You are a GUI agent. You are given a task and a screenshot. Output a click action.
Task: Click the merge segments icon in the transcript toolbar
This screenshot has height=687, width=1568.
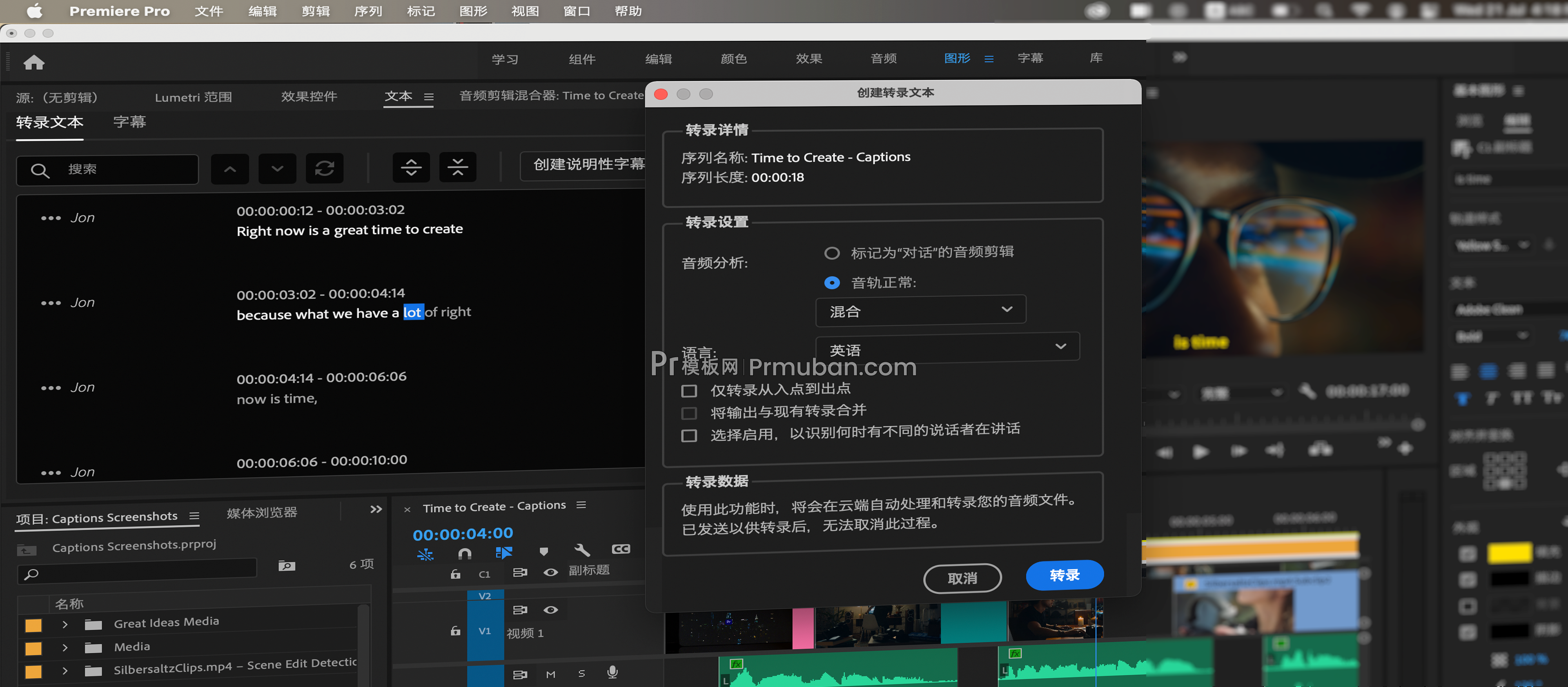pyautogui.click(x=458, y=167)
